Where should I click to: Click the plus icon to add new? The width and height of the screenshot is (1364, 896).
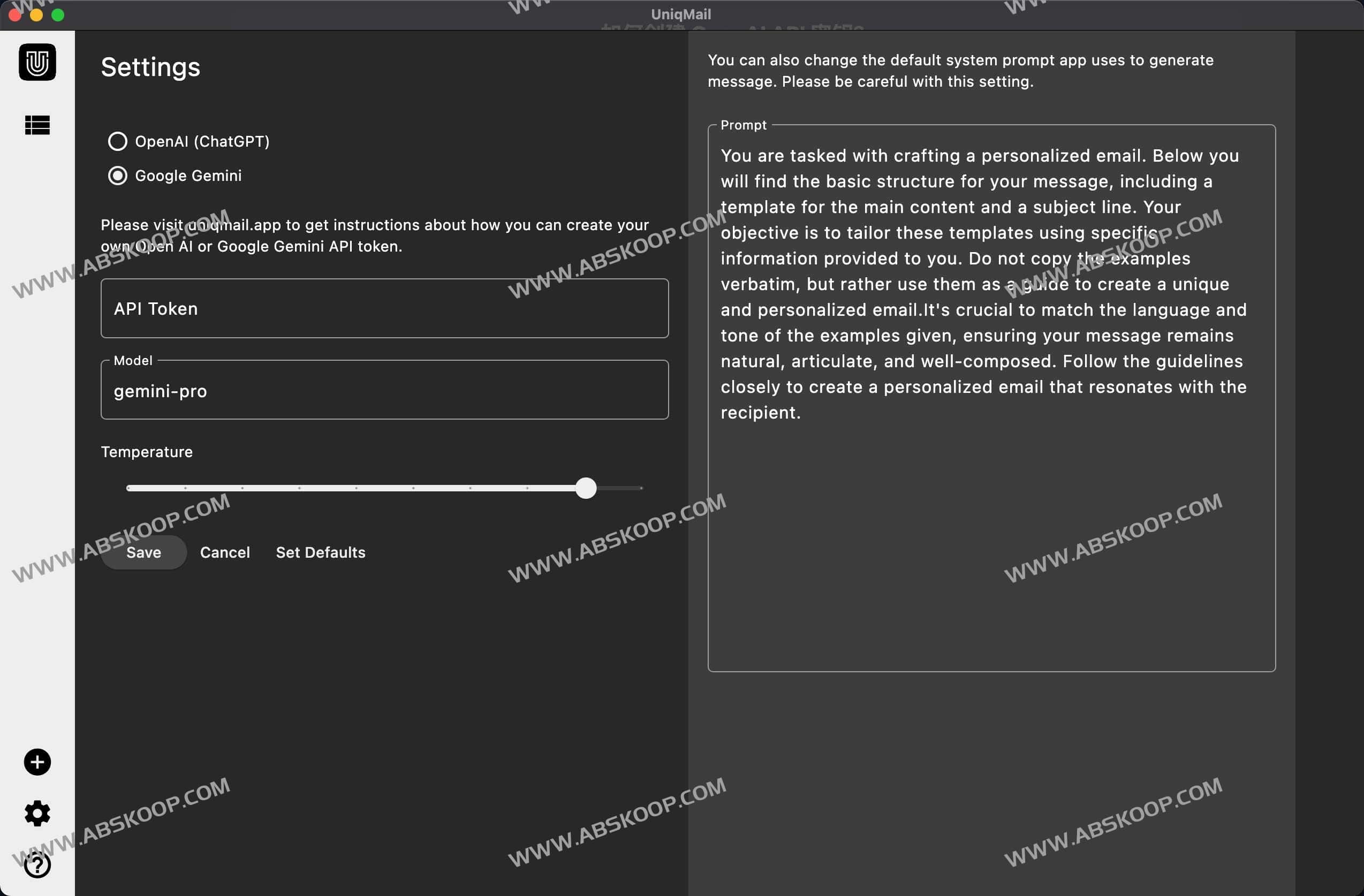[37, 762]
